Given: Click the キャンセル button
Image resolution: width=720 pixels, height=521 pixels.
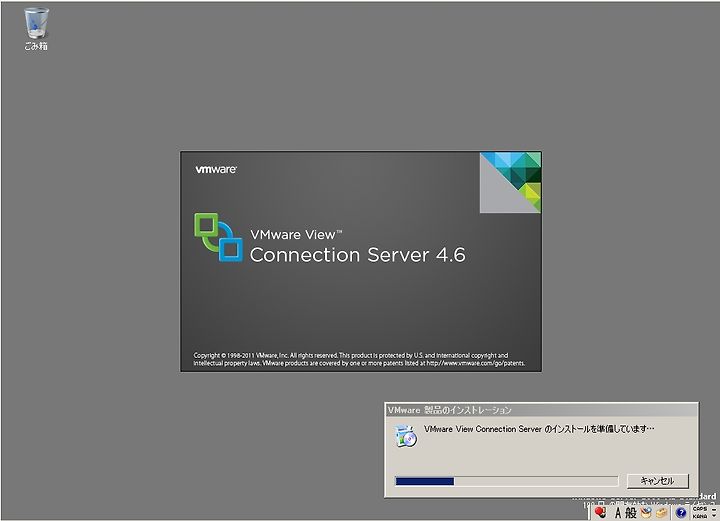Looking at the screenshot, I should click(x=657, y=481).
